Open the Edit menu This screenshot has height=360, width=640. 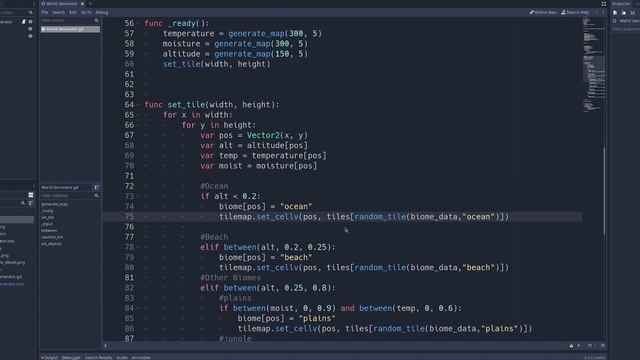[73, 12]
